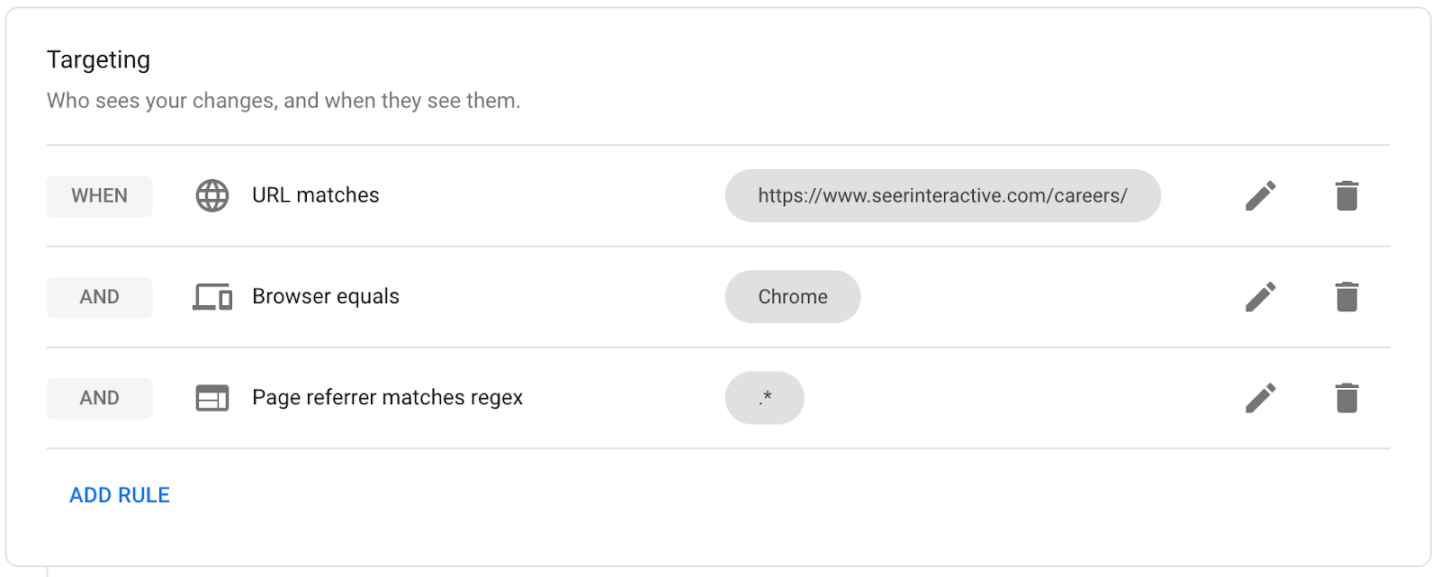
Task: Click the Targeting section heading
Action: 98,60
